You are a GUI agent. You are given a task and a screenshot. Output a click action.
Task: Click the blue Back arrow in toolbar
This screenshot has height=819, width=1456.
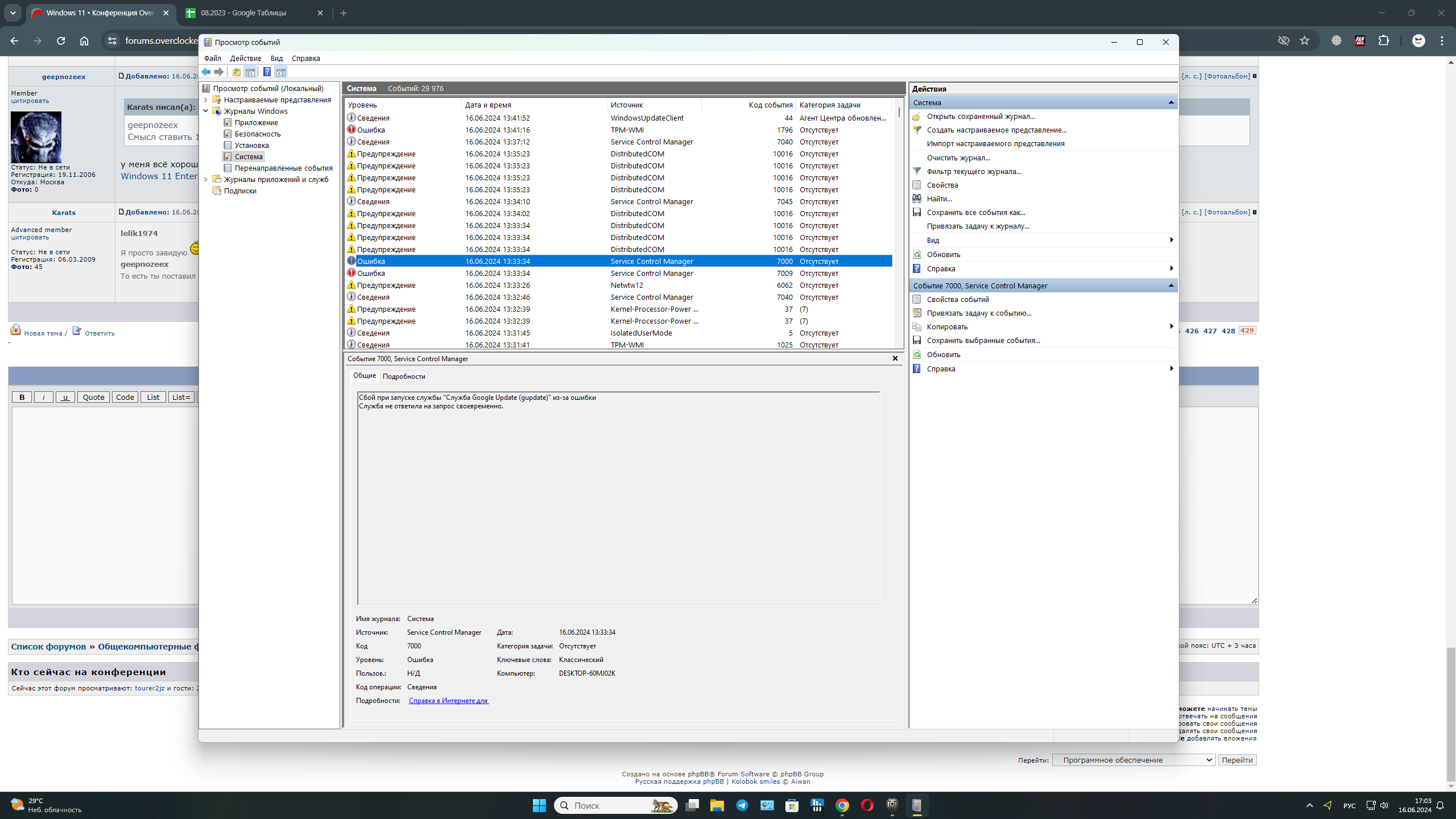(x=206, y=72)
